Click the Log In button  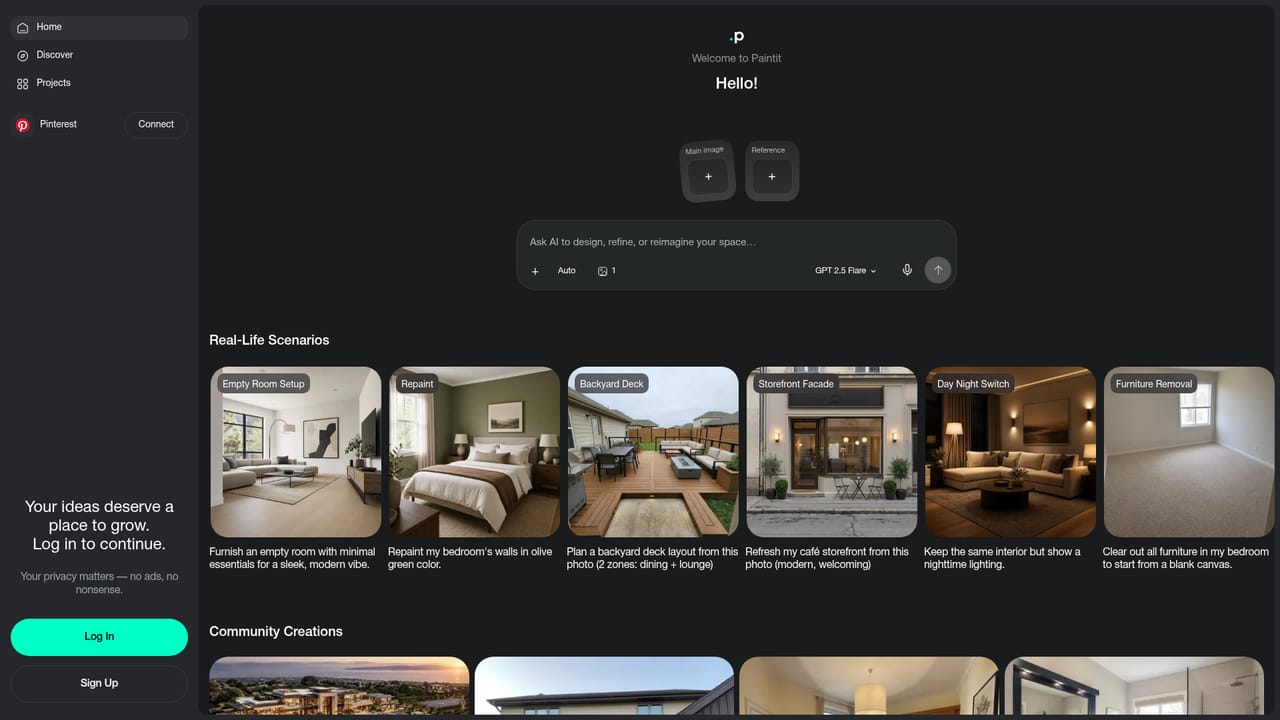coord(99,637)
